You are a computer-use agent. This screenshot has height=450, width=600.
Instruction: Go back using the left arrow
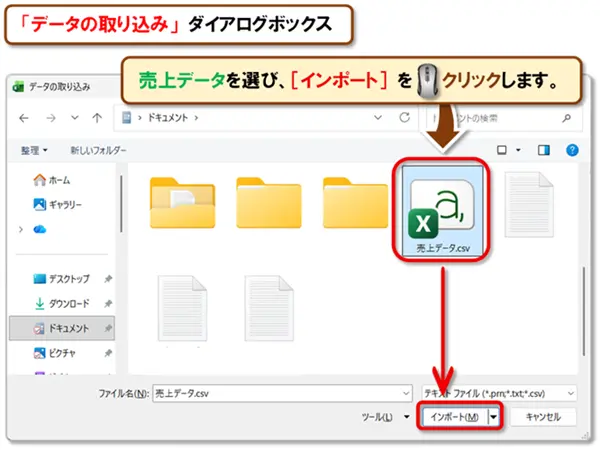coord(24,118)
